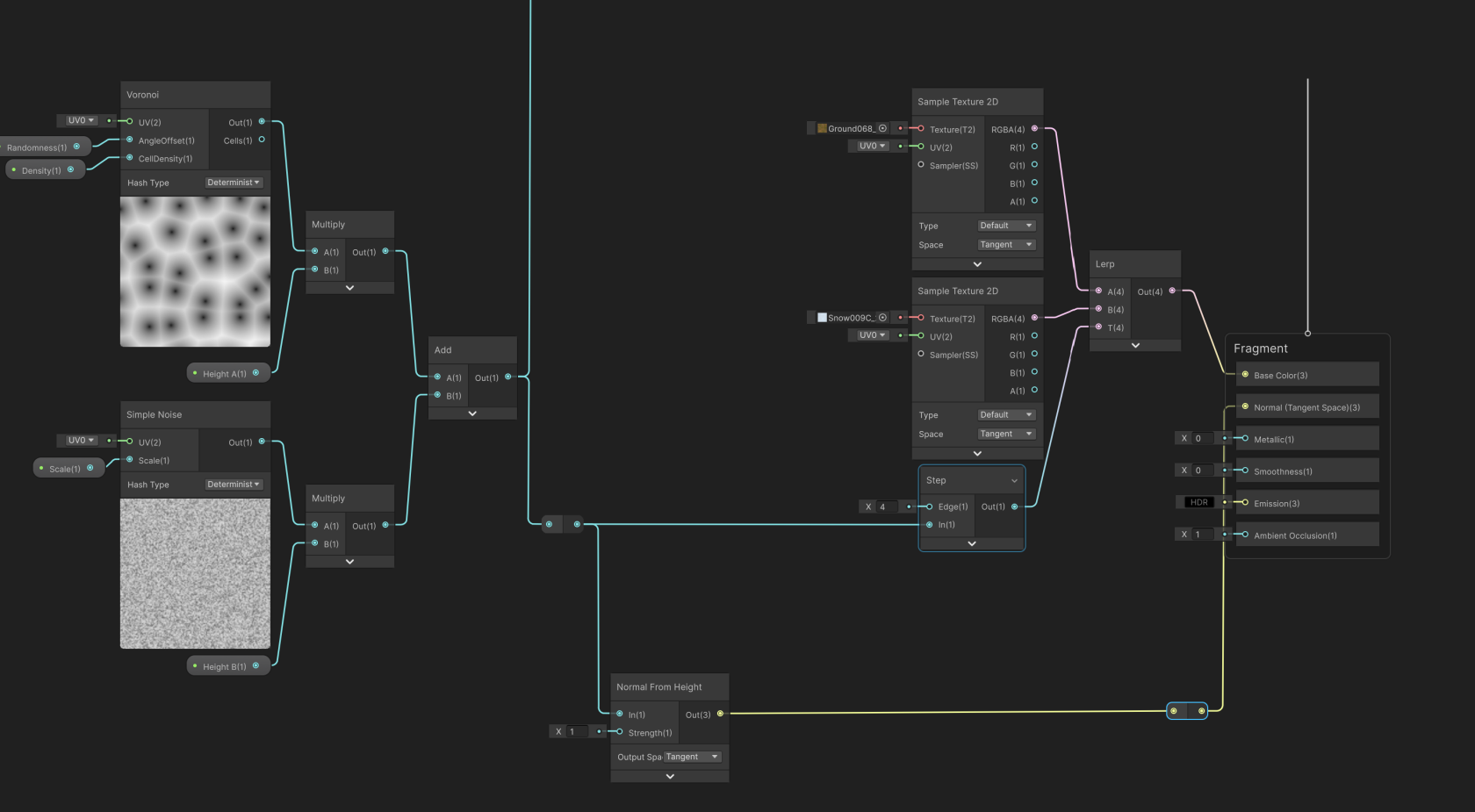The height and width of the screenshot is (812, 1475).
Task: Expand the lower Multiply node preview chevron
Action: (349, 562)
